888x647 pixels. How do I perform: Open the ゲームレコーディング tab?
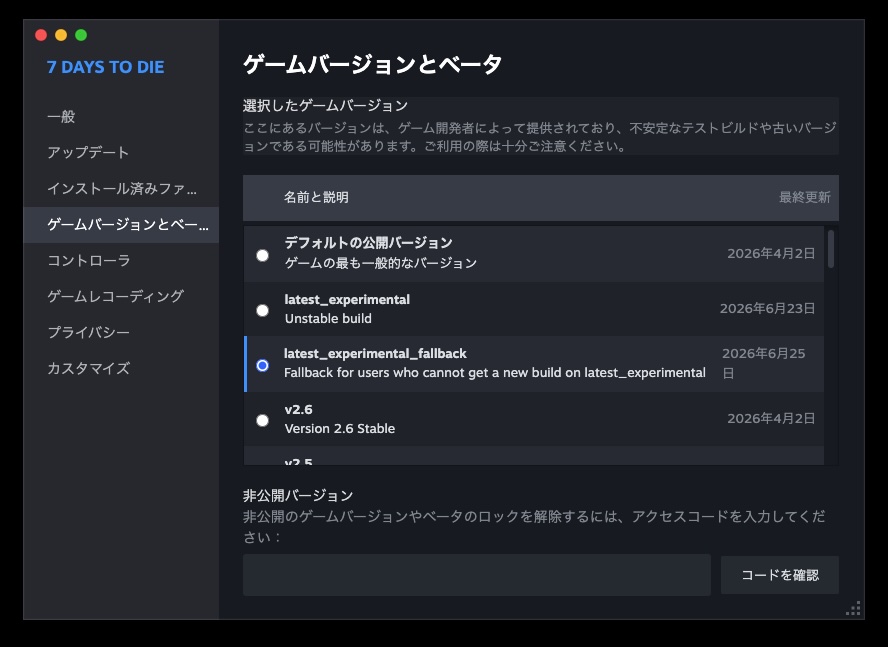pyautogui.click(x=121, y=296)
